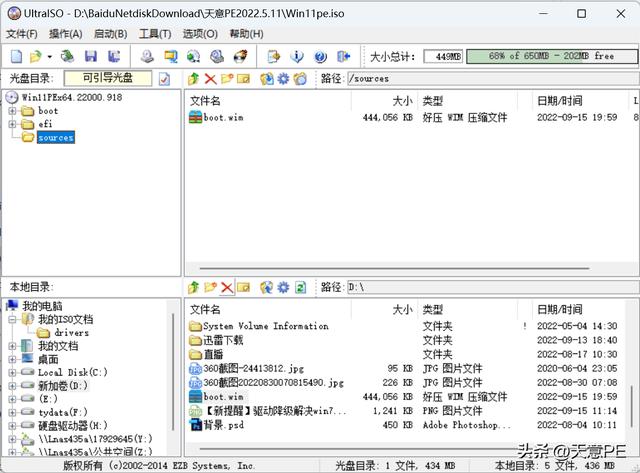Viewport: 640px width, 473px height.
Task: Open the 操作(A) menu
Action: [x=66, y=34]
